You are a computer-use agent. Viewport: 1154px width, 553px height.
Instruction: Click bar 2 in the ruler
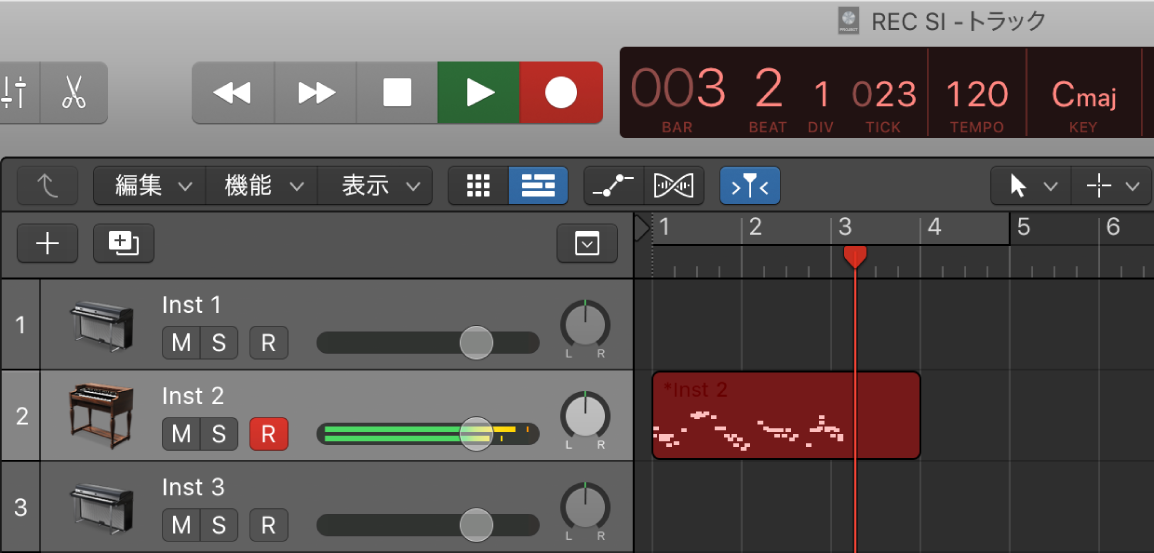click(x=755, y=227)
